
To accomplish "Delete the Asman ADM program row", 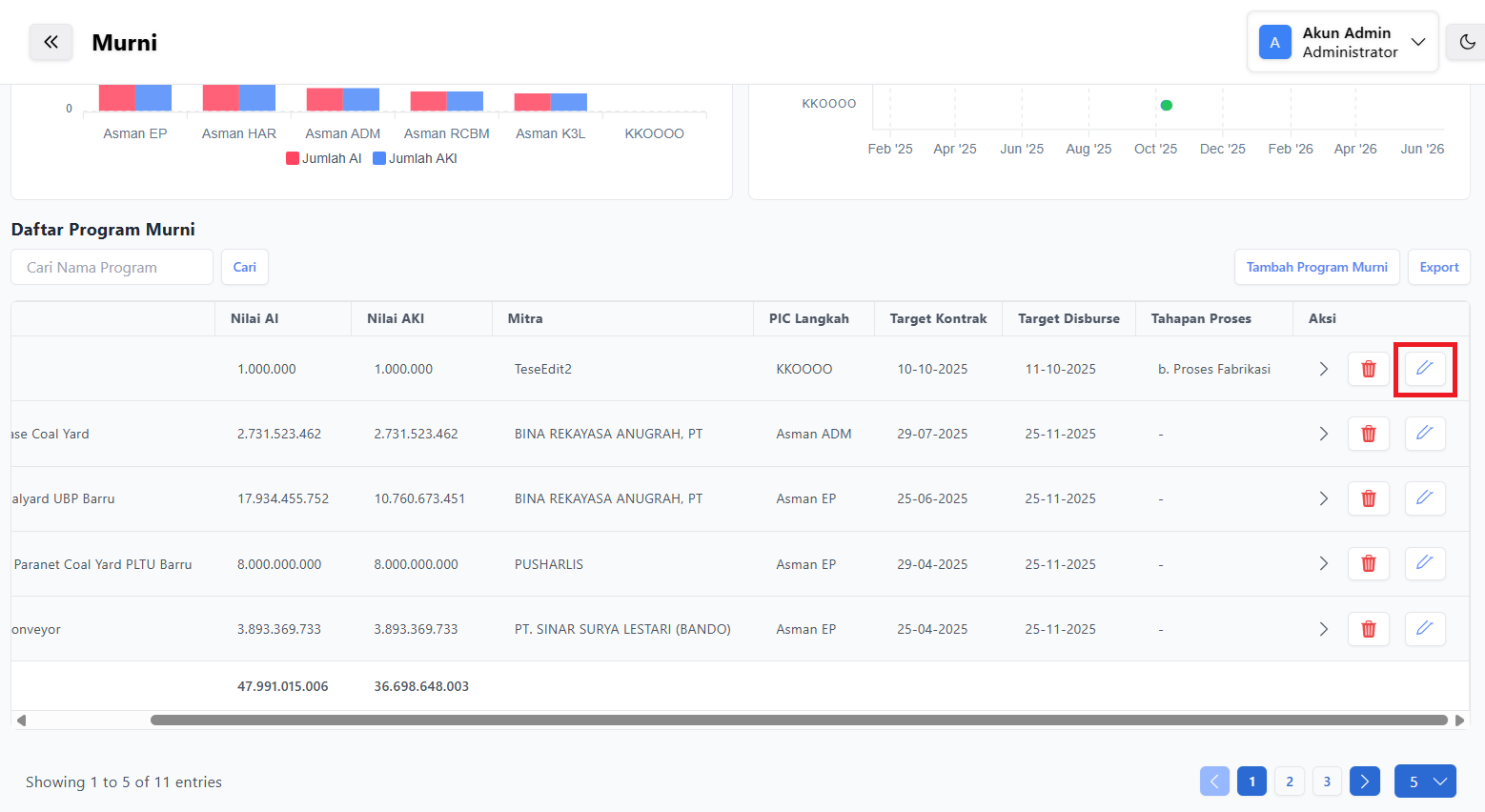I will [1368, 434].
